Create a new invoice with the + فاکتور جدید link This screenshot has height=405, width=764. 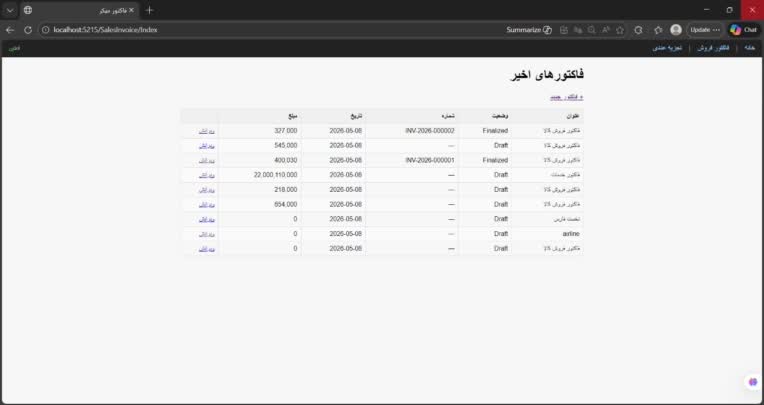tap(567, 97)
